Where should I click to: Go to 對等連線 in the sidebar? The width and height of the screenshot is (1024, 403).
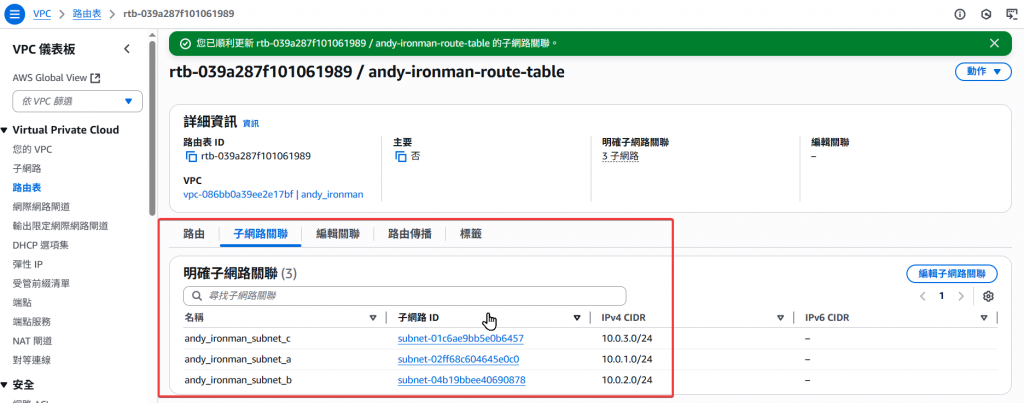[31, 359]
